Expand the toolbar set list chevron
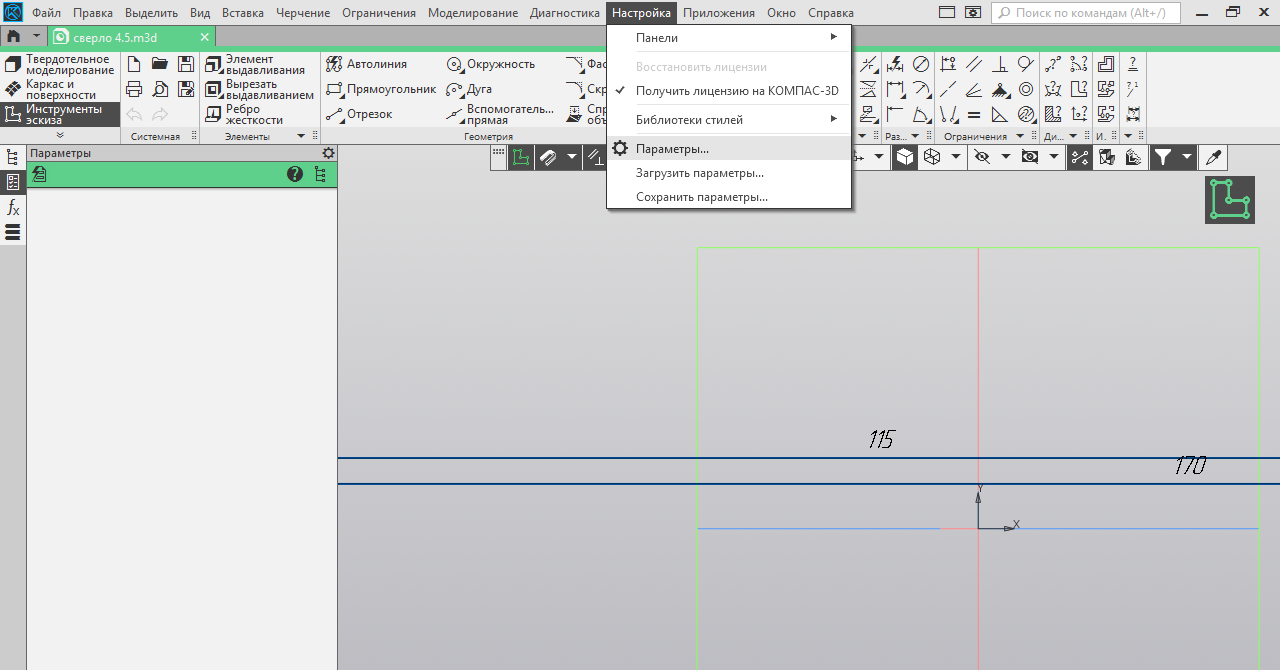Image resolution: width=1280 pixels, height=670 pixels. tap(60, 135)
